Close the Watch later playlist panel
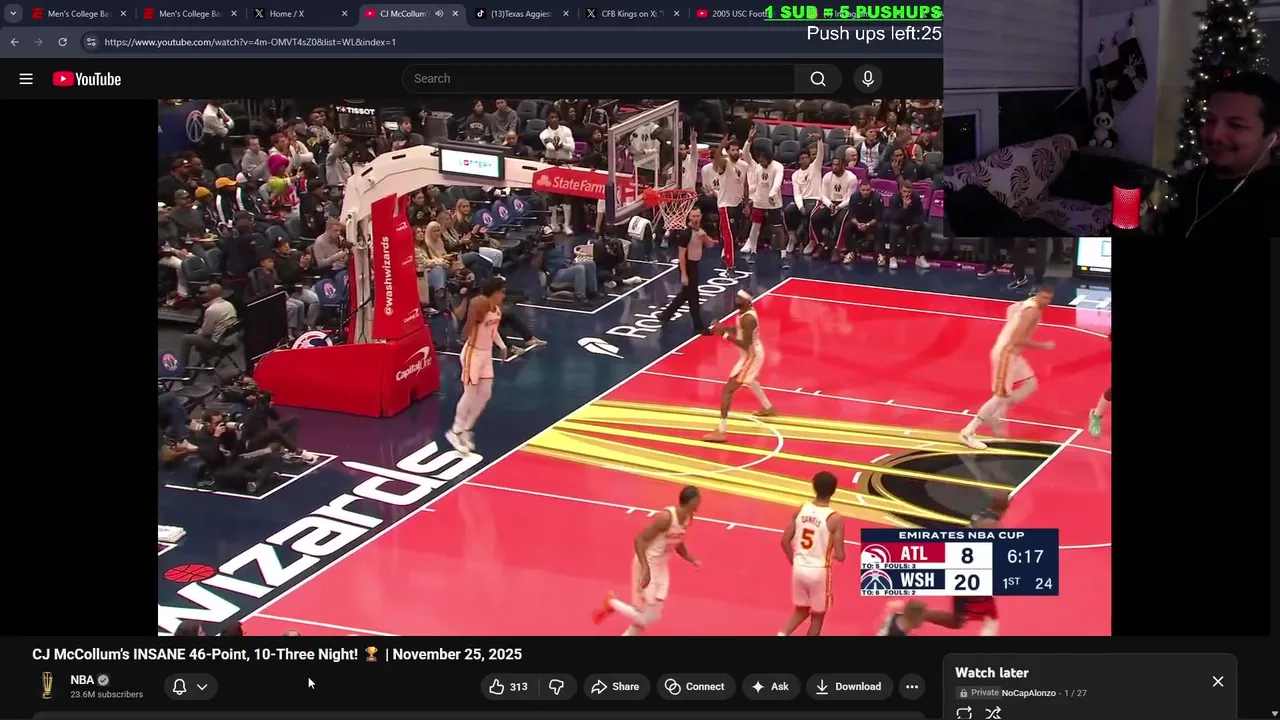This screenshot has width=1280, height=720. [1218, 681]
